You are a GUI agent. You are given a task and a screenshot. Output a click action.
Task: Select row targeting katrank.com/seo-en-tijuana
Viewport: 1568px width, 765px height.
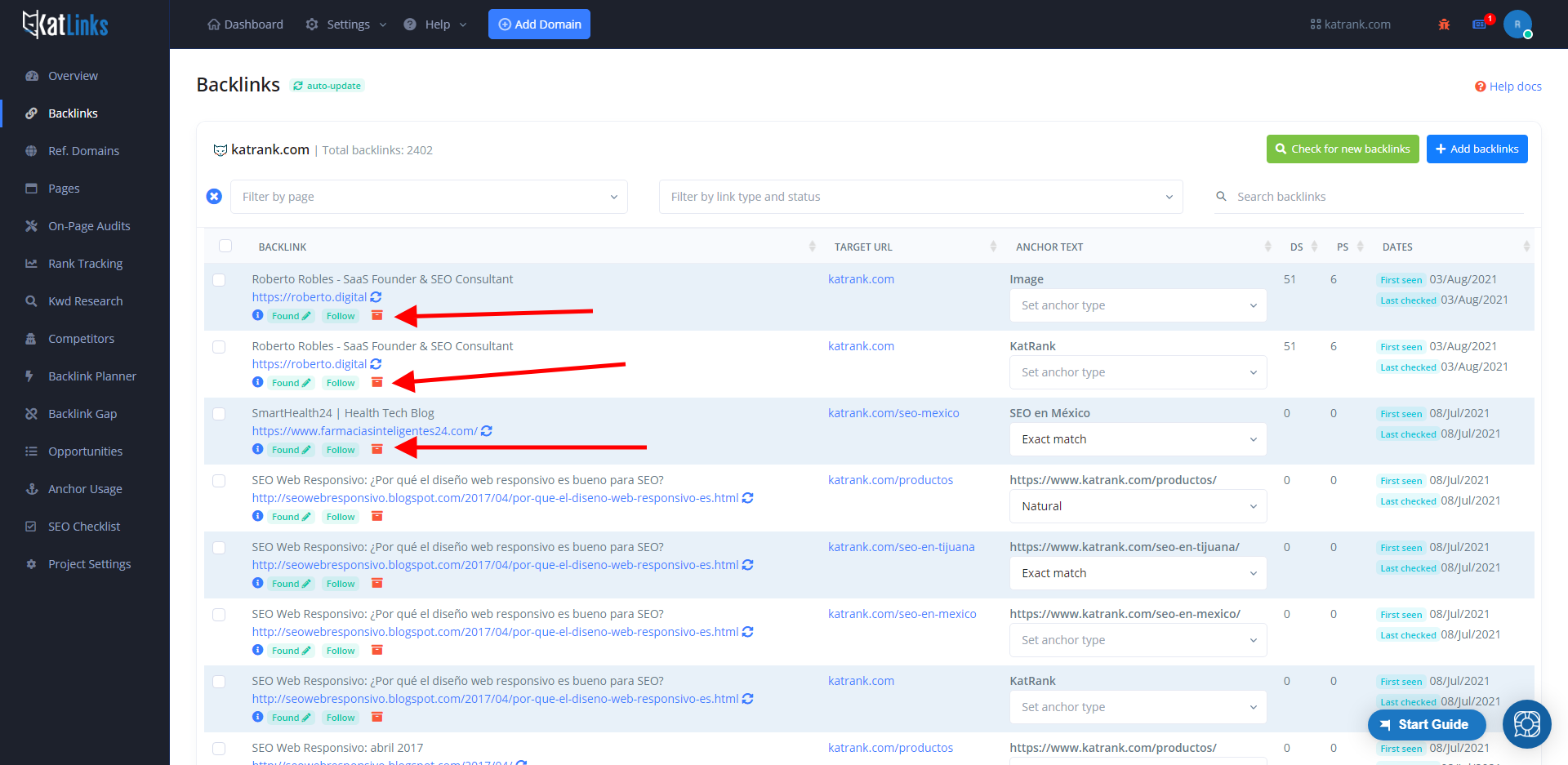point(219,548)
